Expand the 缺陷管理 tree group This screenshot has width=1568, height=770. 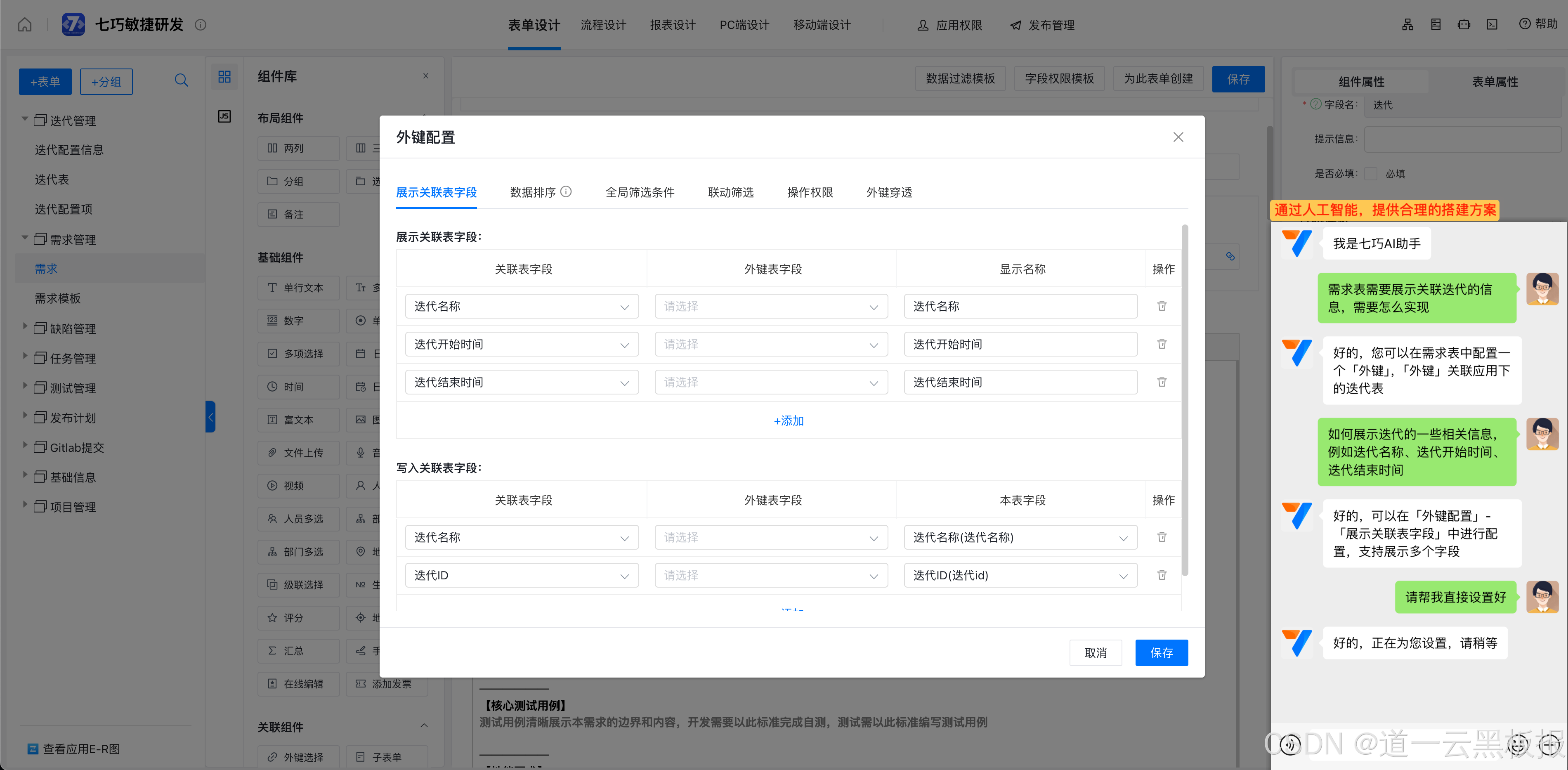(25, 327)
